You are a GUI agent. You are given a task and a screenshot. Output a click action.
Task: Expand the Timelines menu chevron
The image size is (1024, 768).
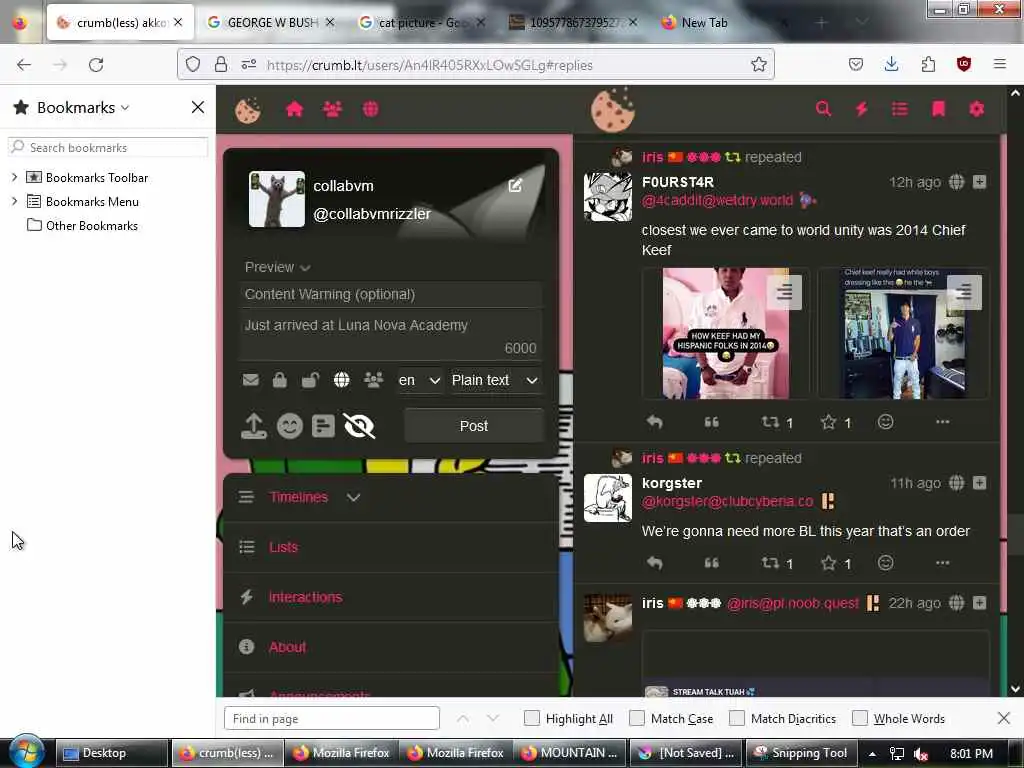(x=353, y=498)
